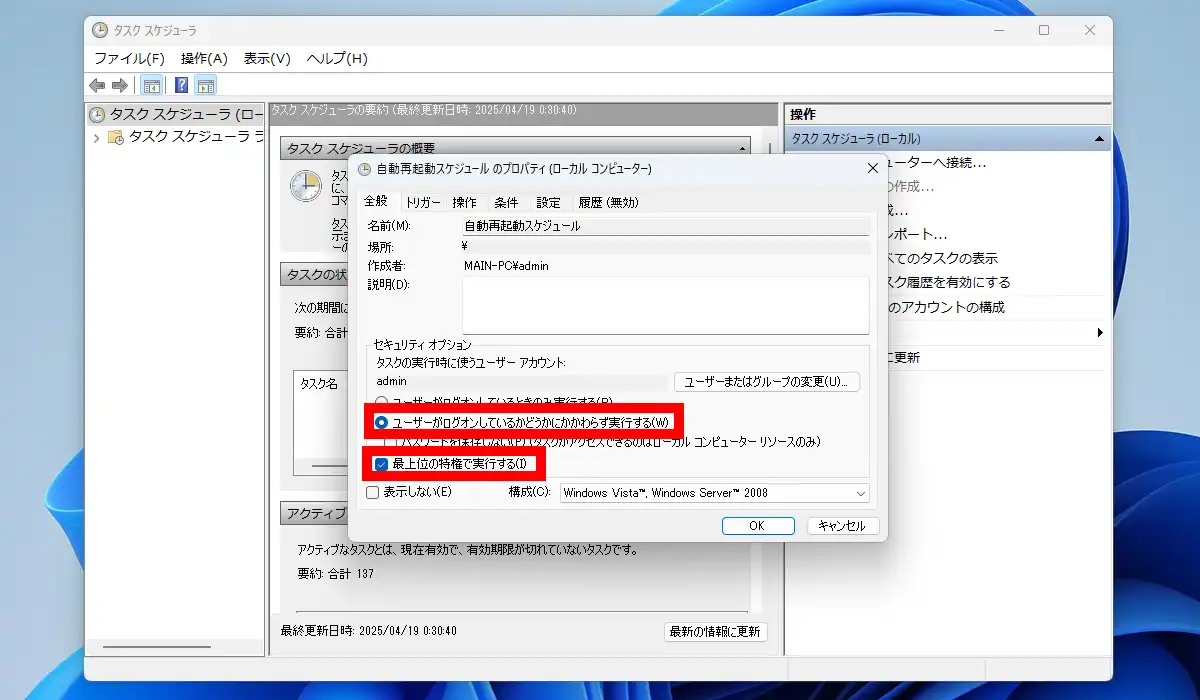
Task: Close the 自動再起動スケジュール properties dialog
Action: coord(872,169)
